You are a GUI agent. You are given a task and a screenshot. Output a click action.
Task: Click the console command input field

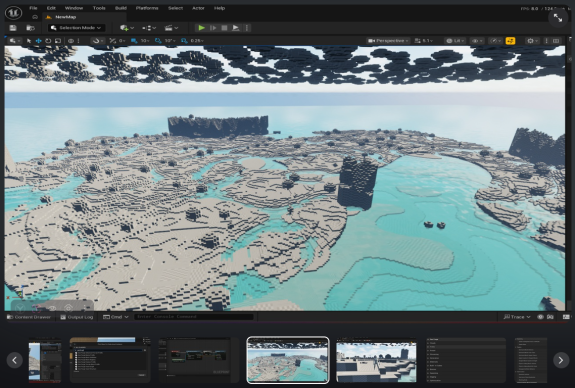(194, 317)
